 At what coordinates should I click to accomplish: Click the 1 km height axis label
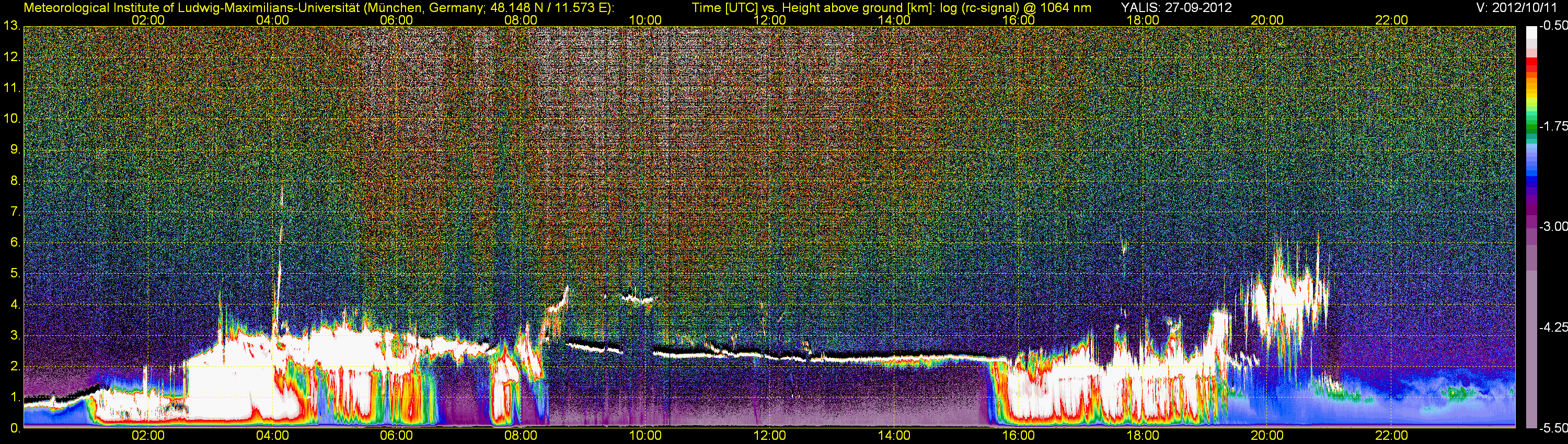click(15, 397)
